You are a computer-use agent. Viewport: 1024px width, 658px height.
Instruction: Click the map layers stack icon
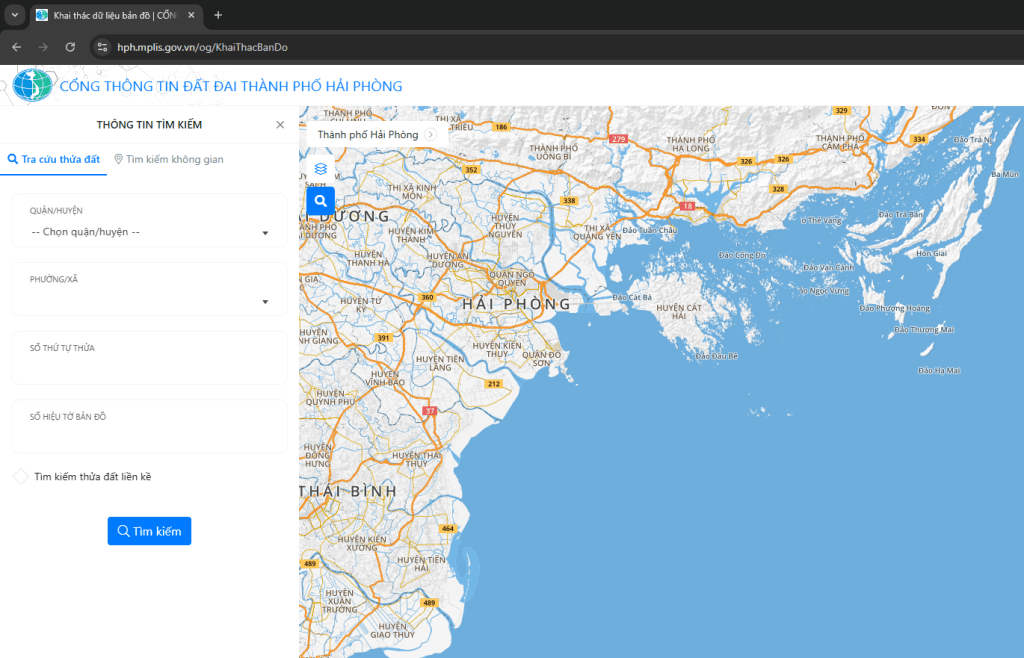click(320, 169)
